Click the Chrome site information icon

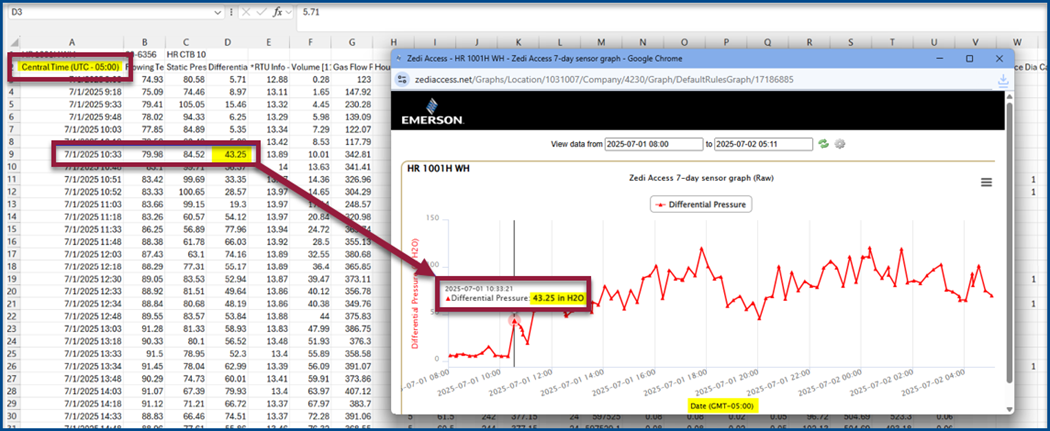click(x=402, y=80)
